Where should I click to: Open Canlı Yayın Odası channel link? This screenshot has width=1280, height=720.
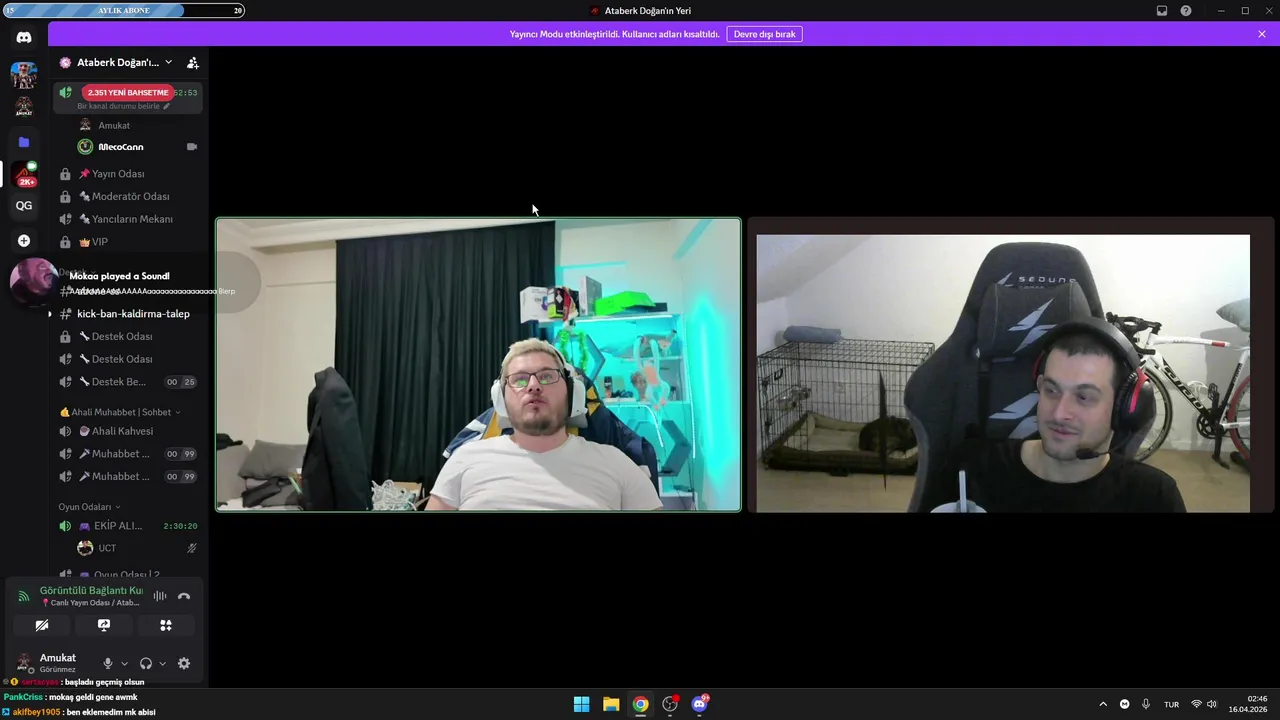coord(90,603)
